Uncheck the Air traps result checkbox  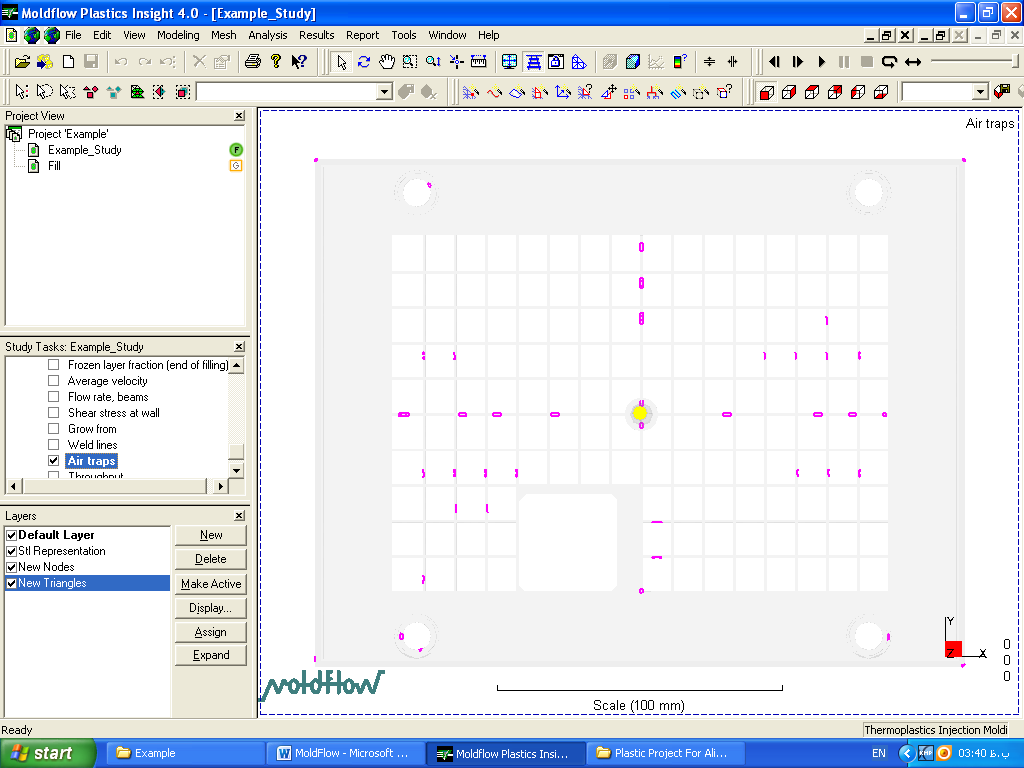coord(54,461)
